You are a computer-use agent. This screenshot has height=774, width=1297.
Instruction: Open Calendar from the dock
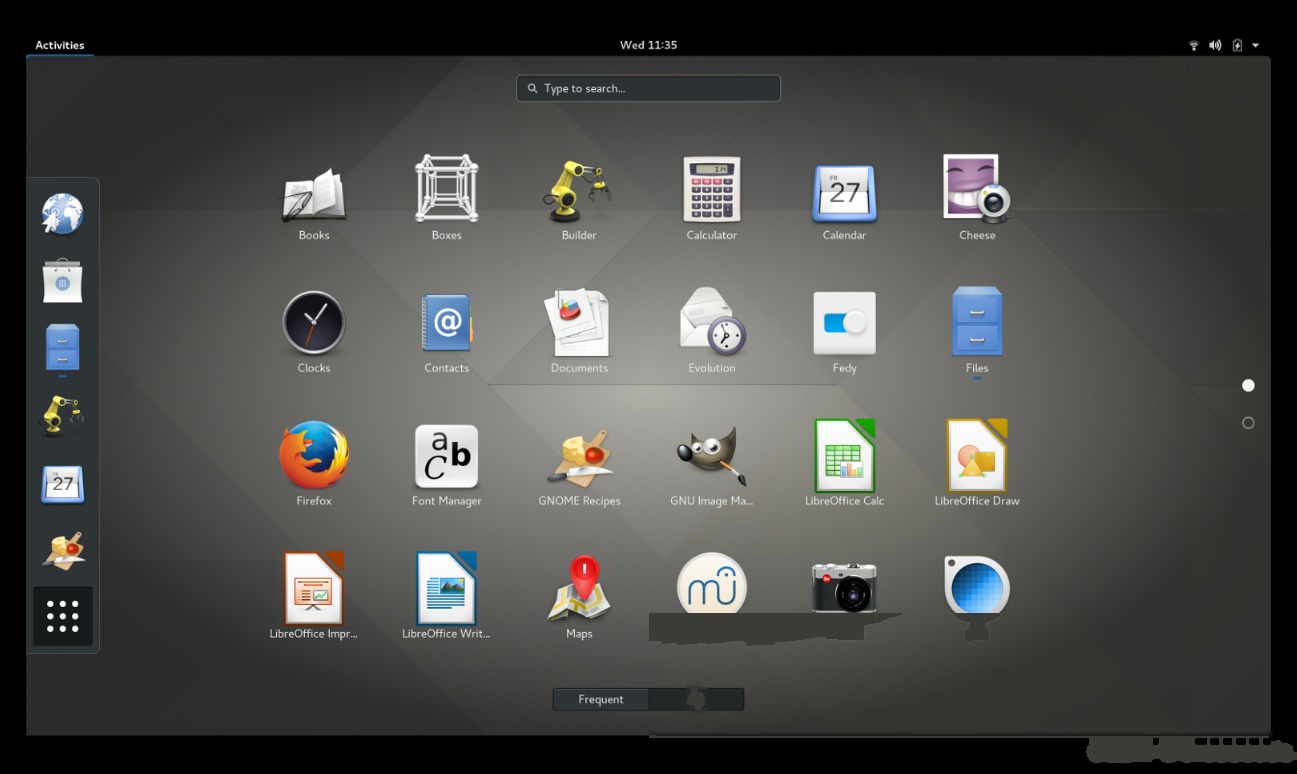(x=62, y=484)
